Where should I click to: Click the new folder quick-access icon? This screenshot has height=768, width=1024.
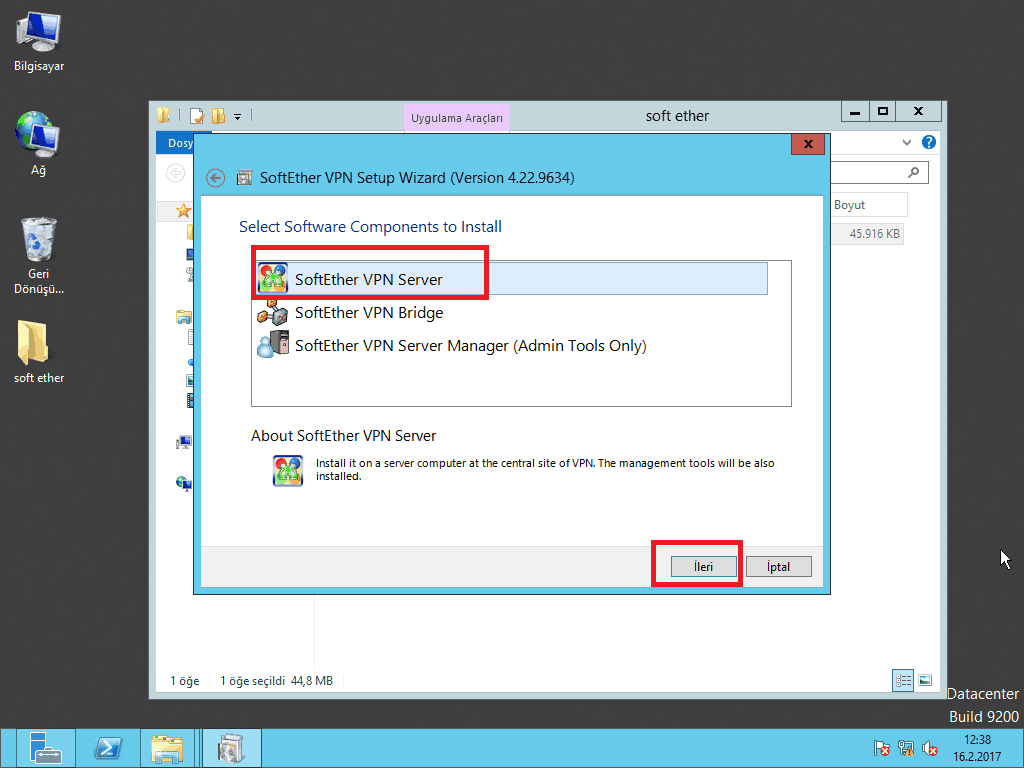[218, 116]
